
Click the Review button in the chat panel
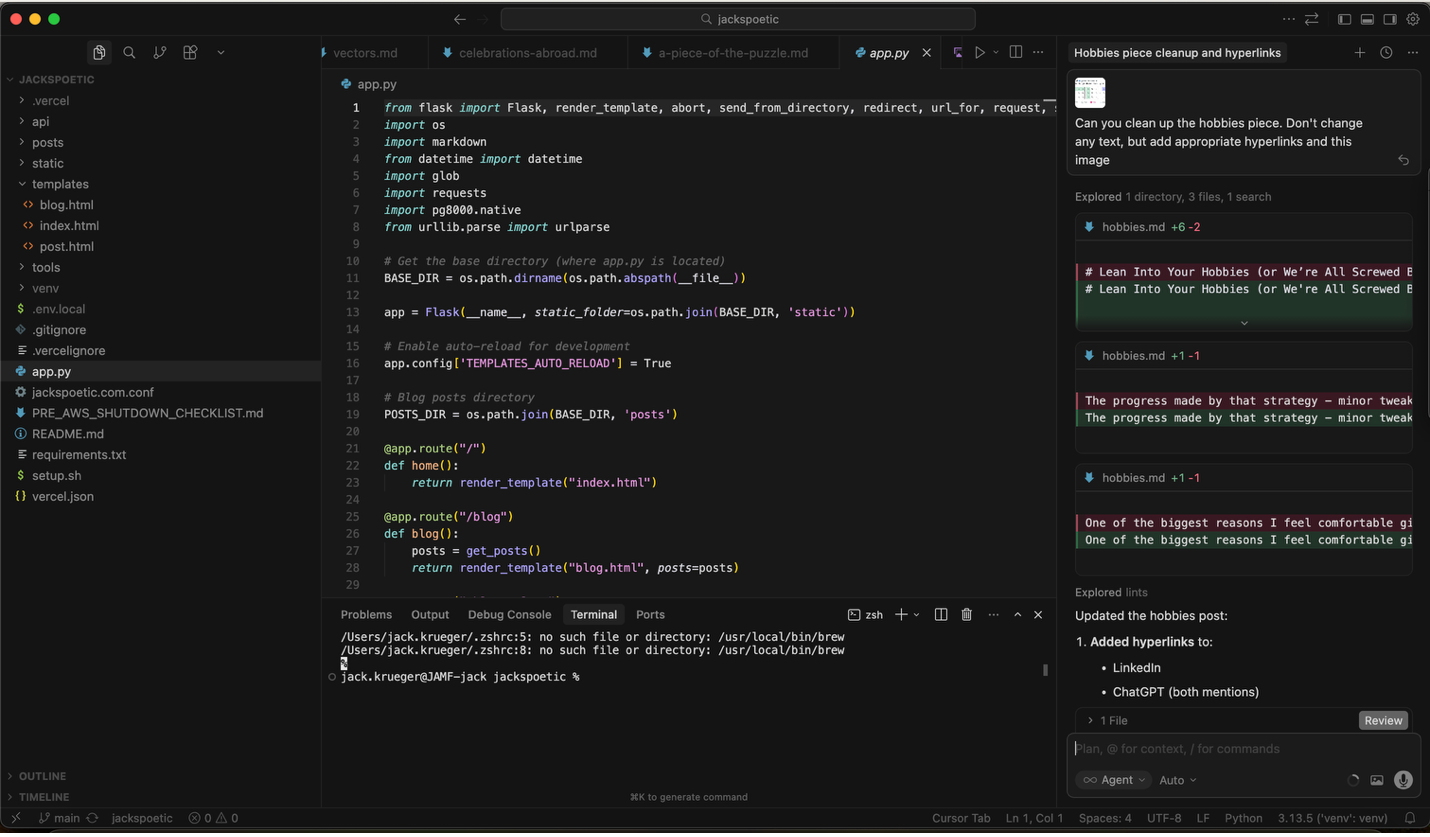1383,720
